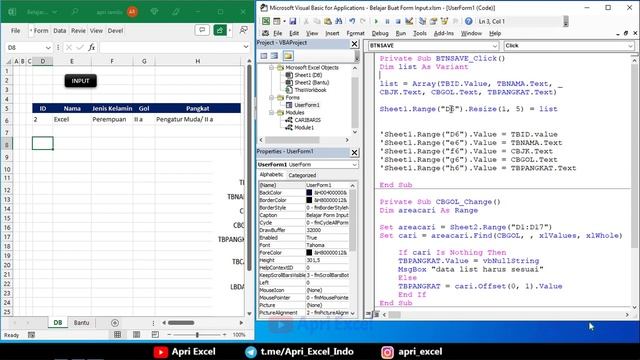640x360 pixels.
Task: Click the BackColor color swatch property
Action: (x=309, y=193)
